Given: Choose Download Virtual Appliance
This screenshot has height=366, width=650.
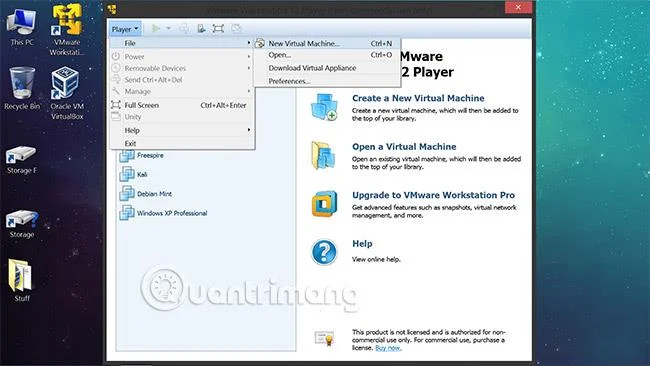Looking at the screenshot, I should click(x=327, y=68).
